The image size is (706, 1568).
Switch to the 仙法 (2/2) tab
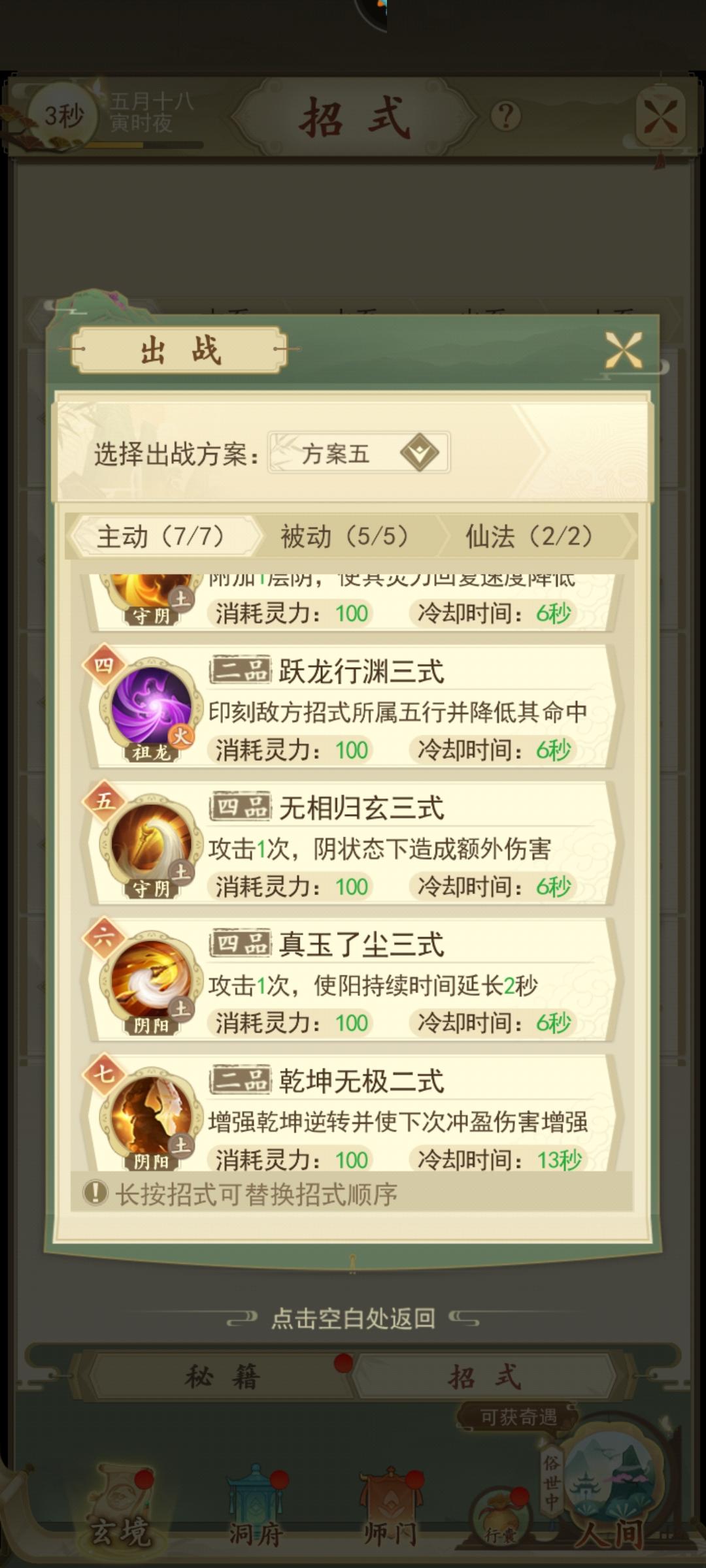[529, 536]
